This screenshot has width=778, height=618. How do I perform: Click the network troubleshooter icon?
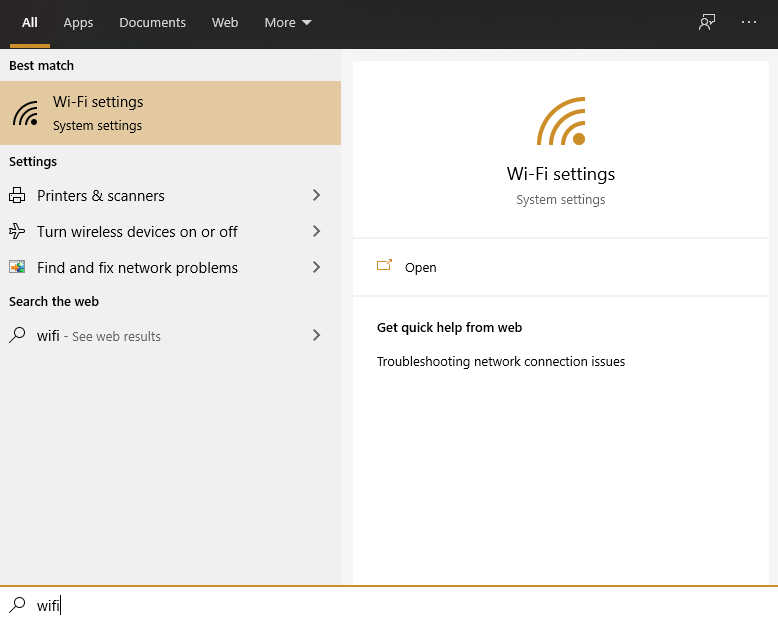pyautogui.click(x=17, y=268)
